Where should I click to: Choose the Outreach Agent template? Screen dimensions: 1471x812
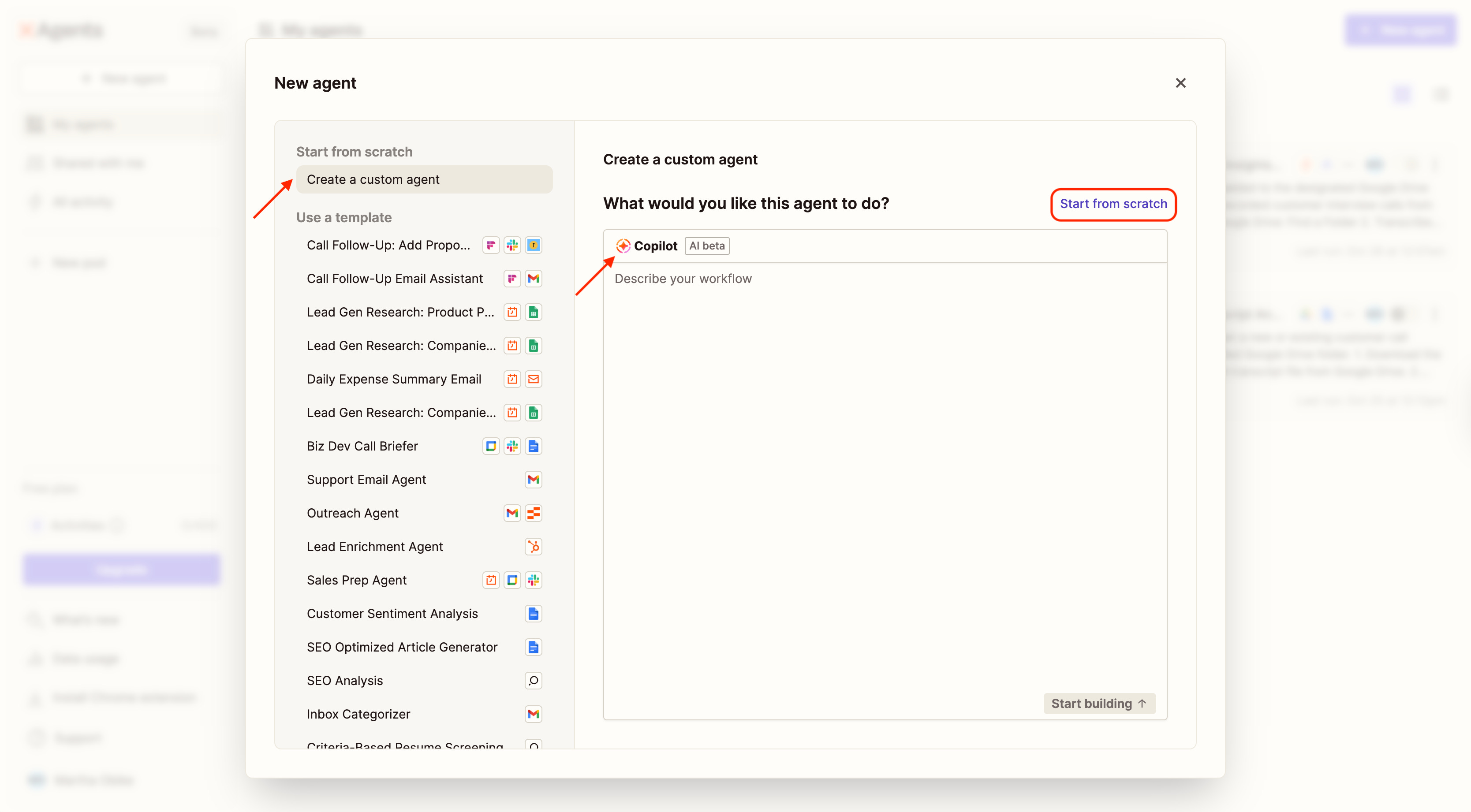[x=424, y=514]
